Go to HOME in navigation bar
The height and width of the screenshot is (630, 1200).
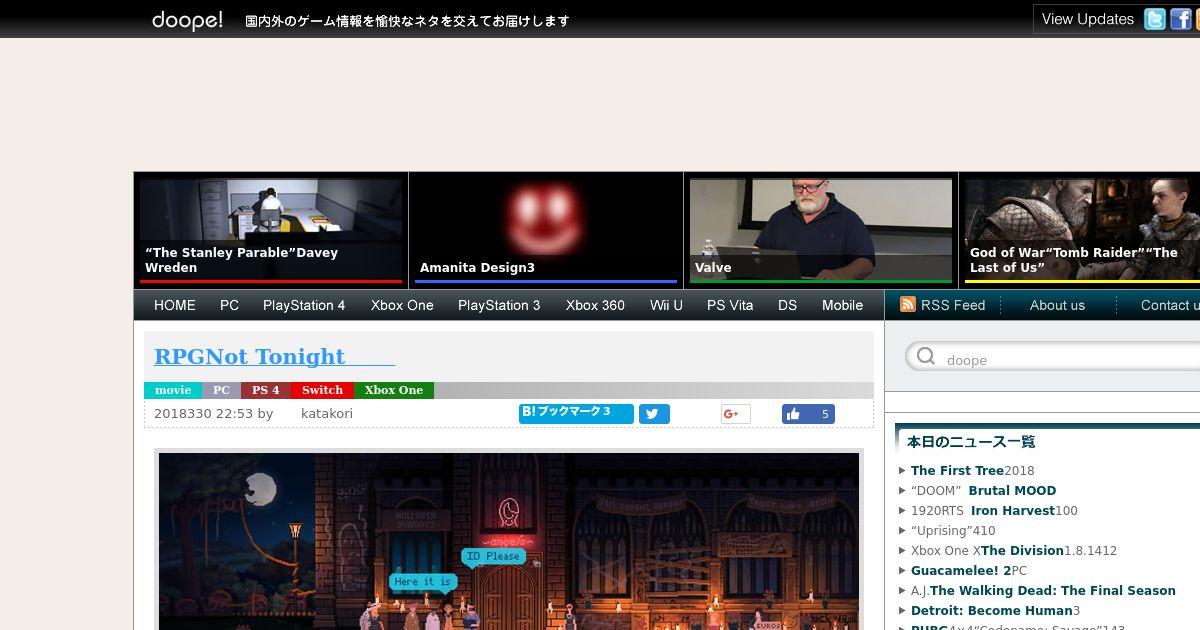point(175,305)
